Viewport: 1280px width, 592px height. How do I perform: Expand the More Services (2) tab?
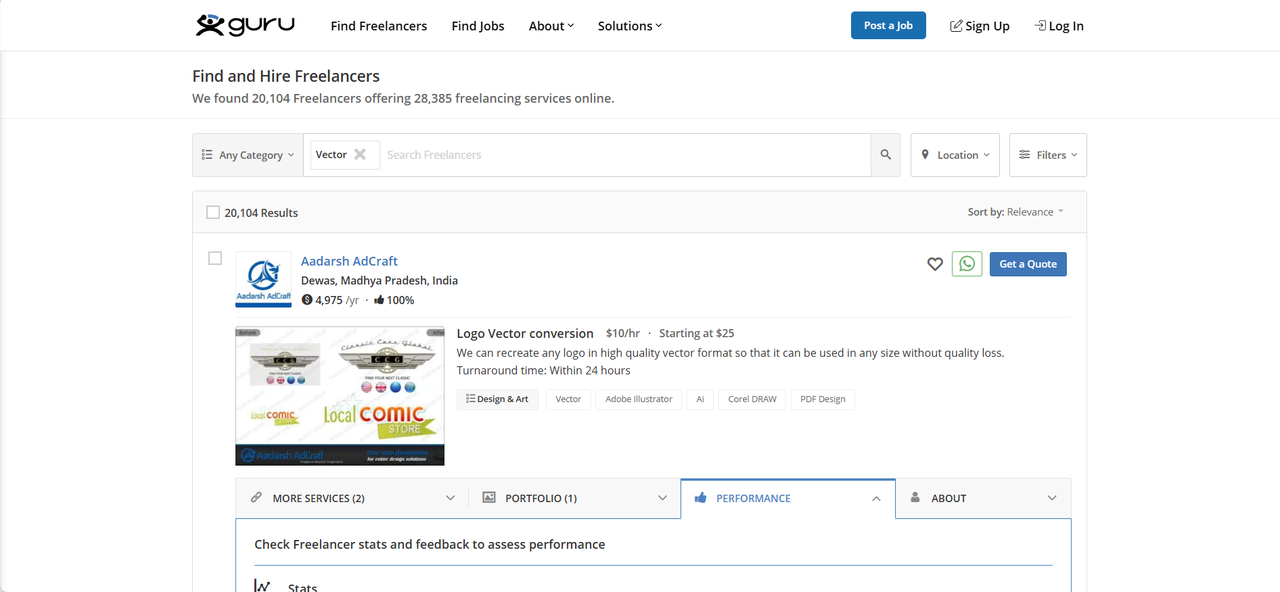point(352,498)
